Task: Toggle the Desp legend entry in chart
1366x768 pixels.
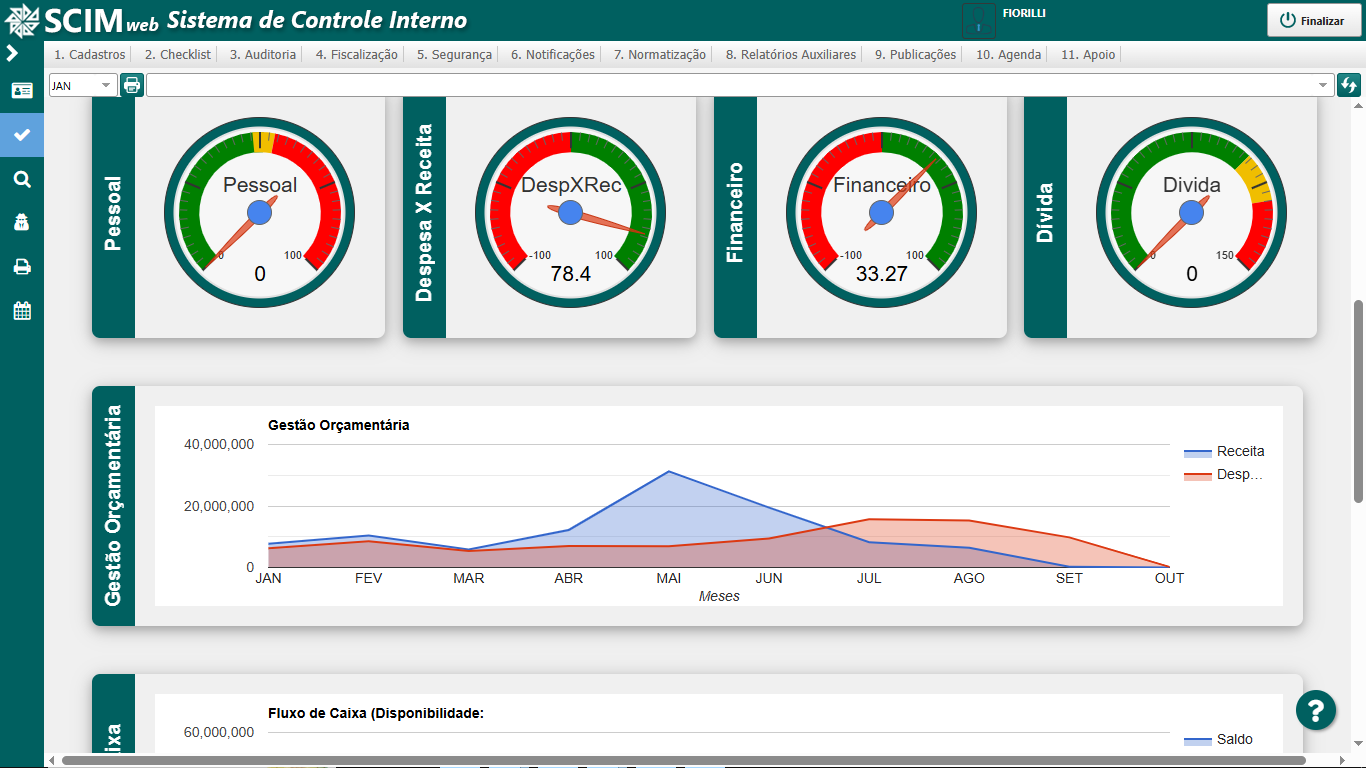Action: [x=1224, y=475]
